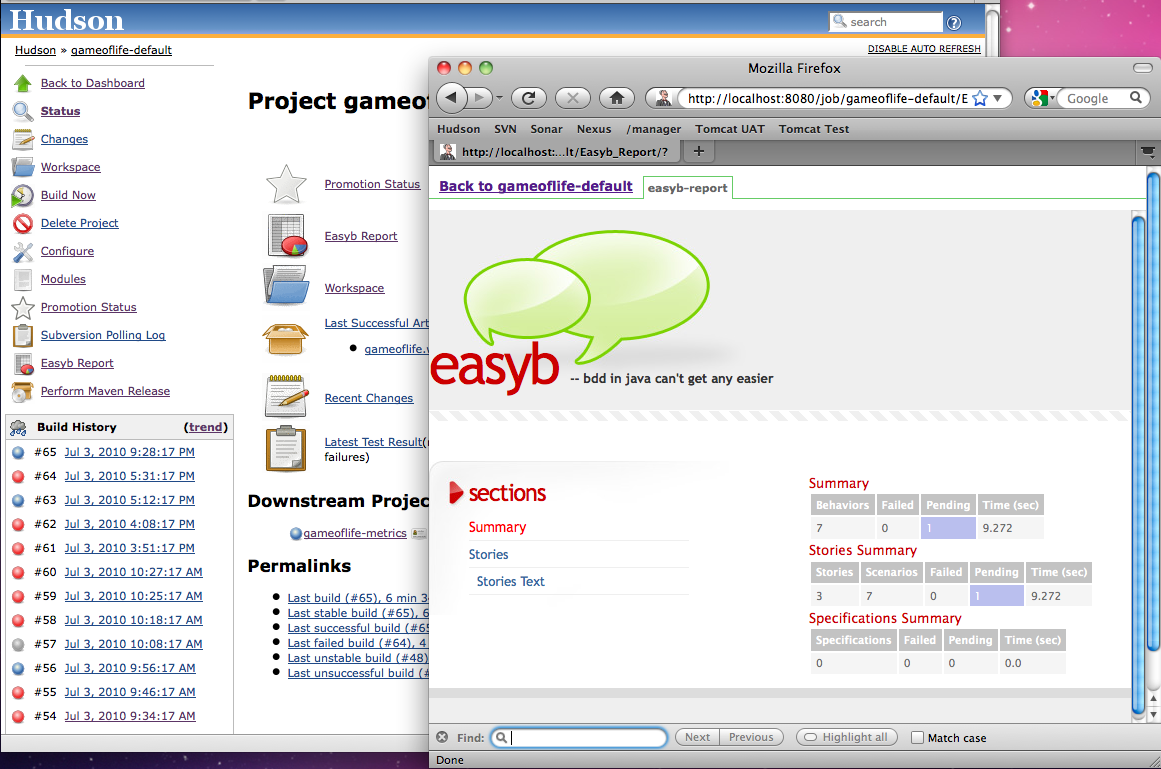Click build #65 blue status ball
Viewport: 1161px width, 769px height.
(x=19, y=452)
